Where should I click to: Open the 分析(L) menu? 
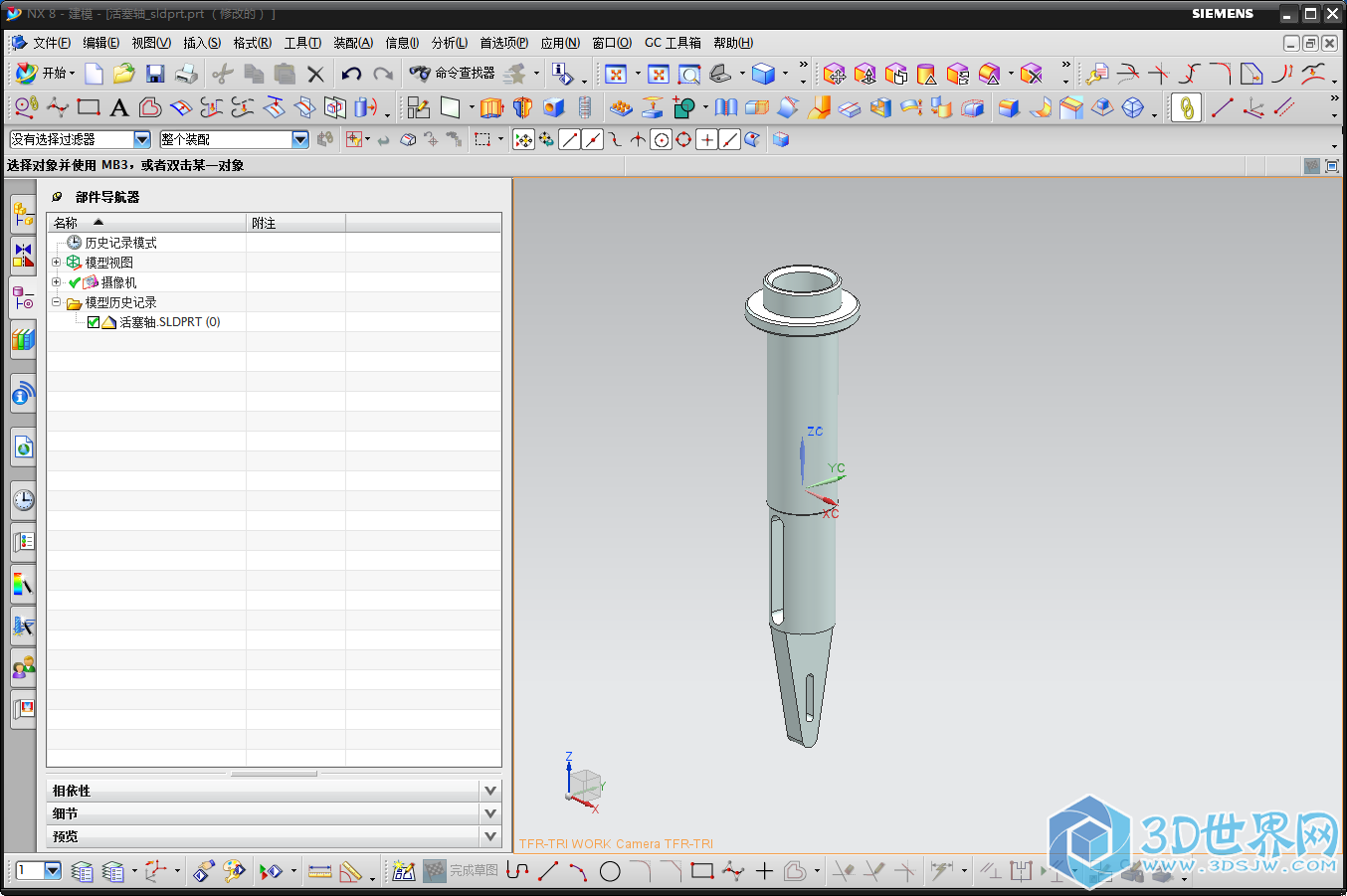click(x=450, y=43)
